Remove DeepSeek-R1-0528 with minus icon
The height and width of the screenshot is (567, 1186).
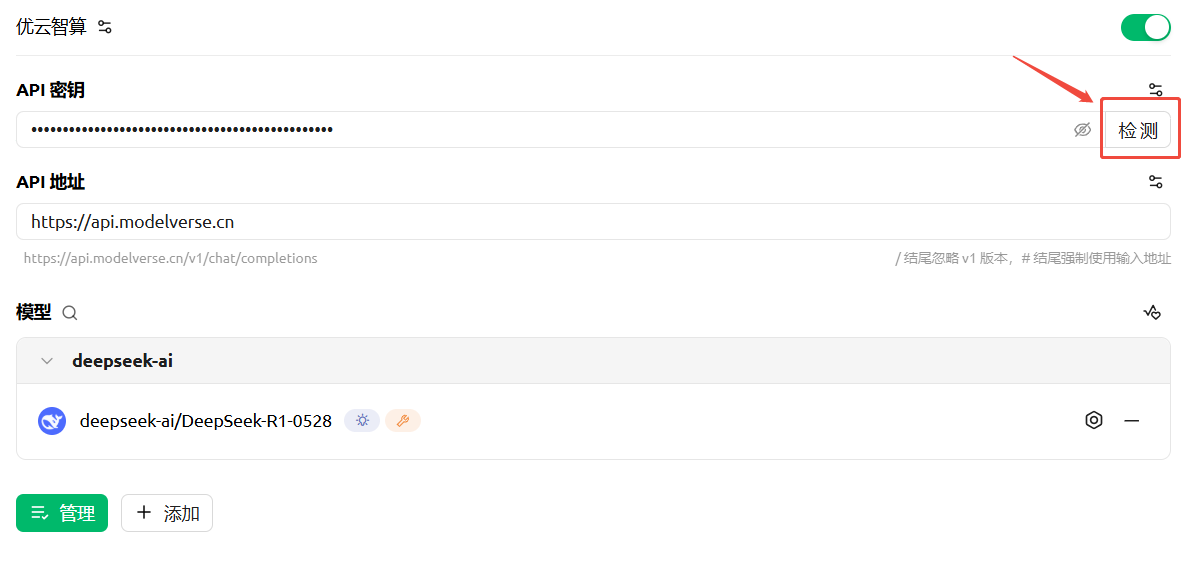pos(1132,421)
